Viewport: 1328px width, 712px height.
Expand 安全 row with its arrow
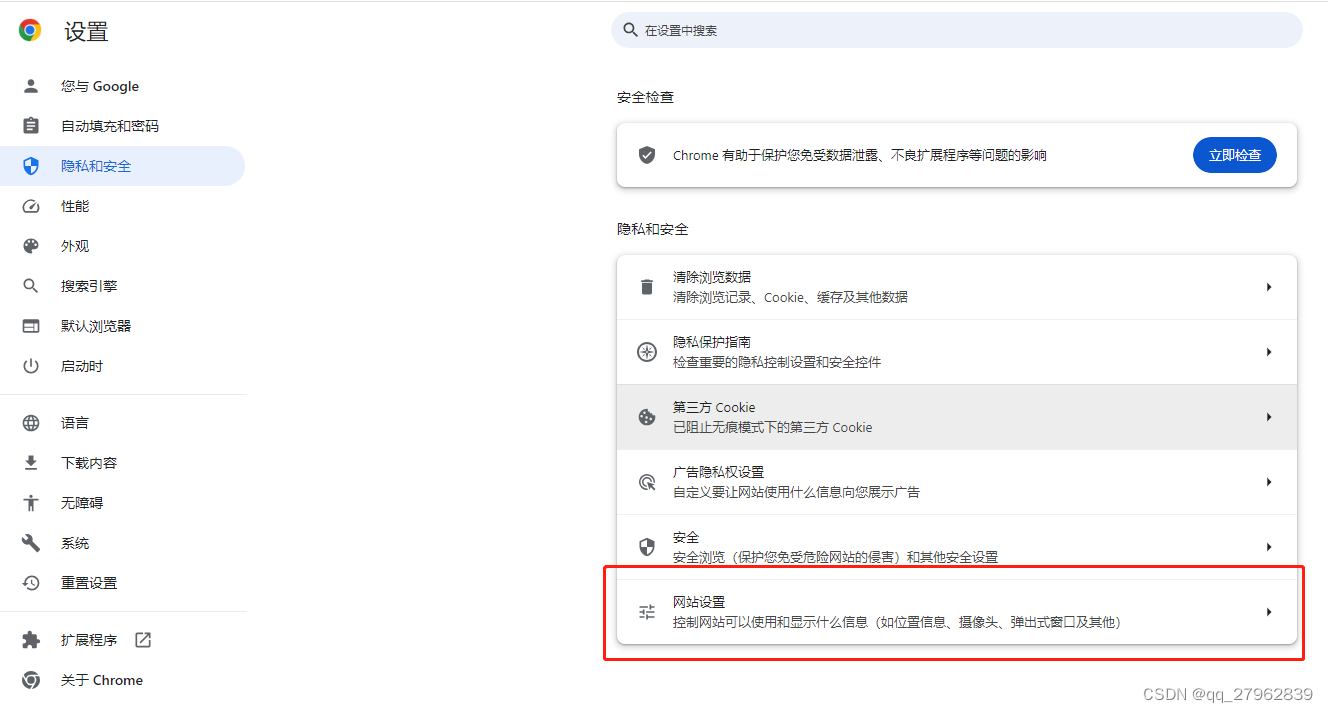click(x=1269, y=547)
